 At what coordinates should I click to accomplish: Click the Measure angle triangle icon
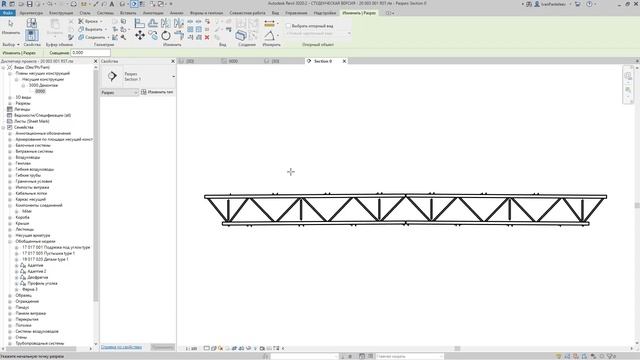[x=269, y=36]
